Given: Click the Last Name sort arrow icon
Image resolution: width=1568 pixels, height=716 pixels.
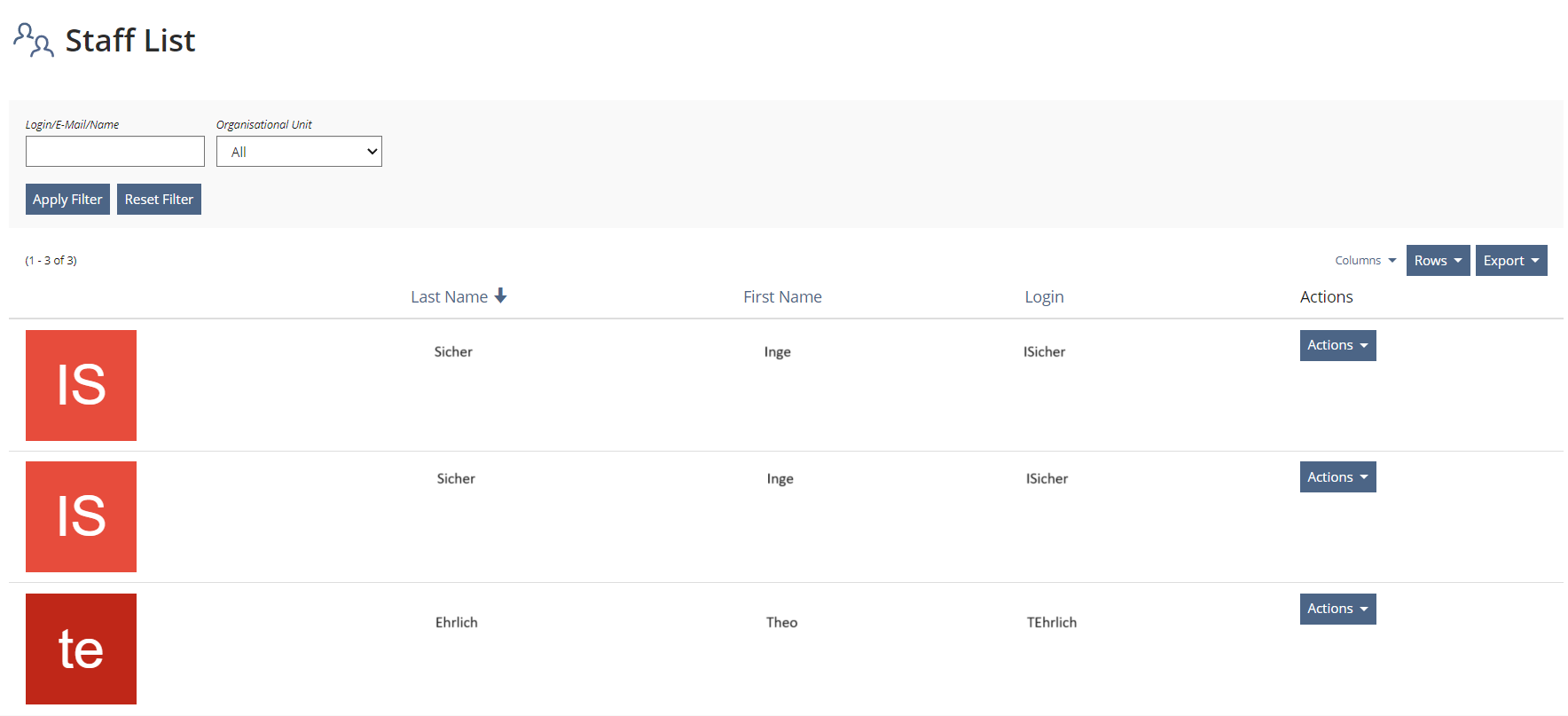Looking at the screenshot, I should (x=501, y=295).
